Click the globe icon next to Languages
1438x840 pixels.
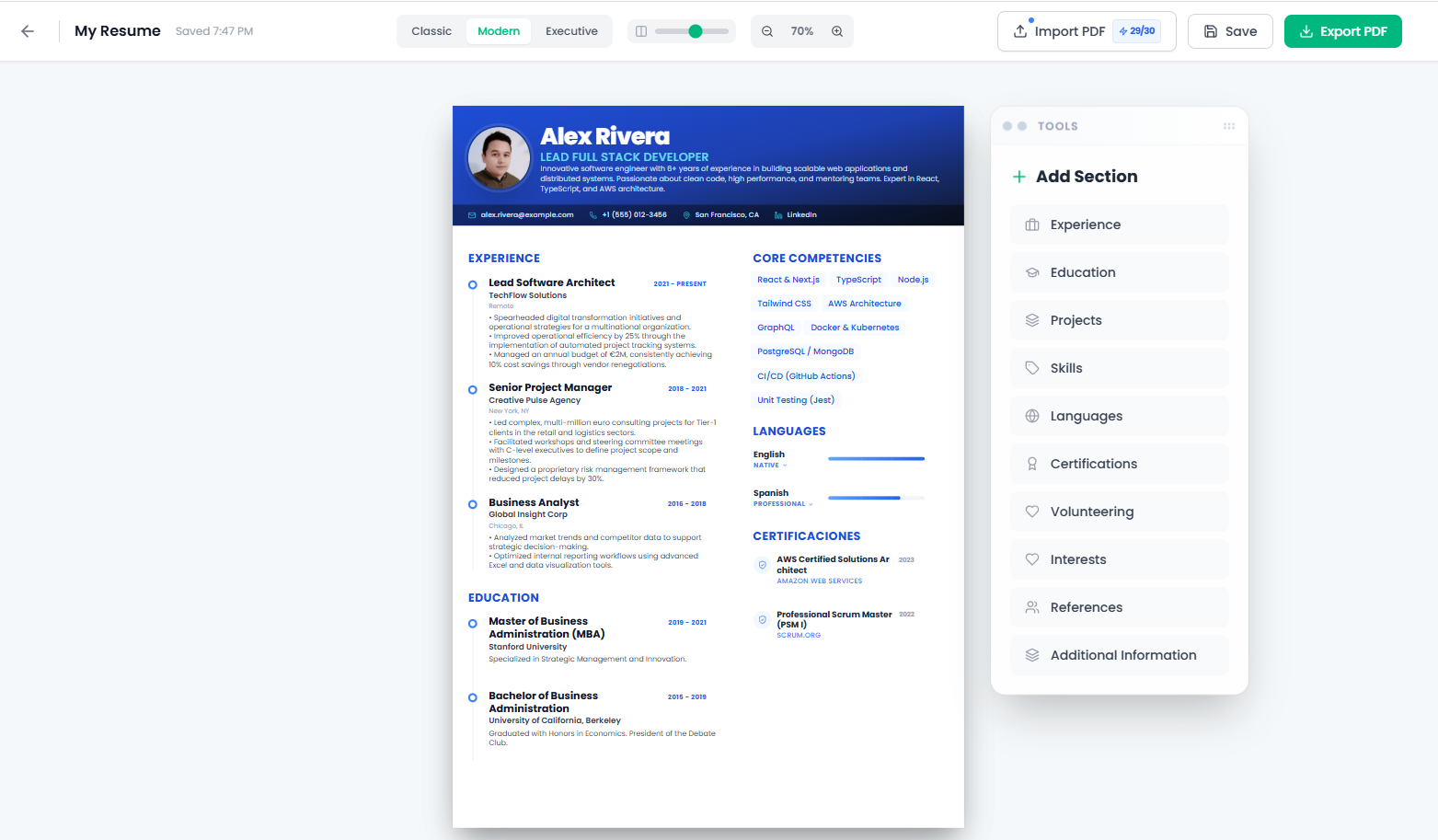(1032, 416)
